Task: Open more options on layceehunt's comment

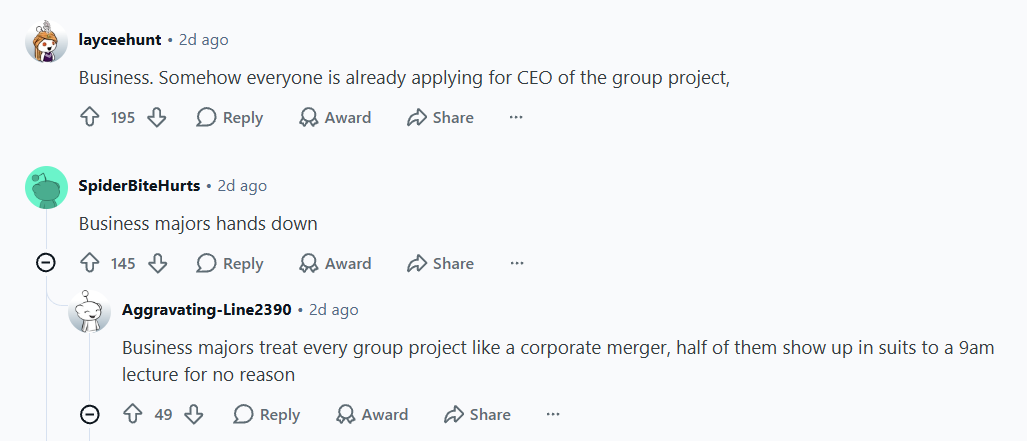Action: [516, 118]
